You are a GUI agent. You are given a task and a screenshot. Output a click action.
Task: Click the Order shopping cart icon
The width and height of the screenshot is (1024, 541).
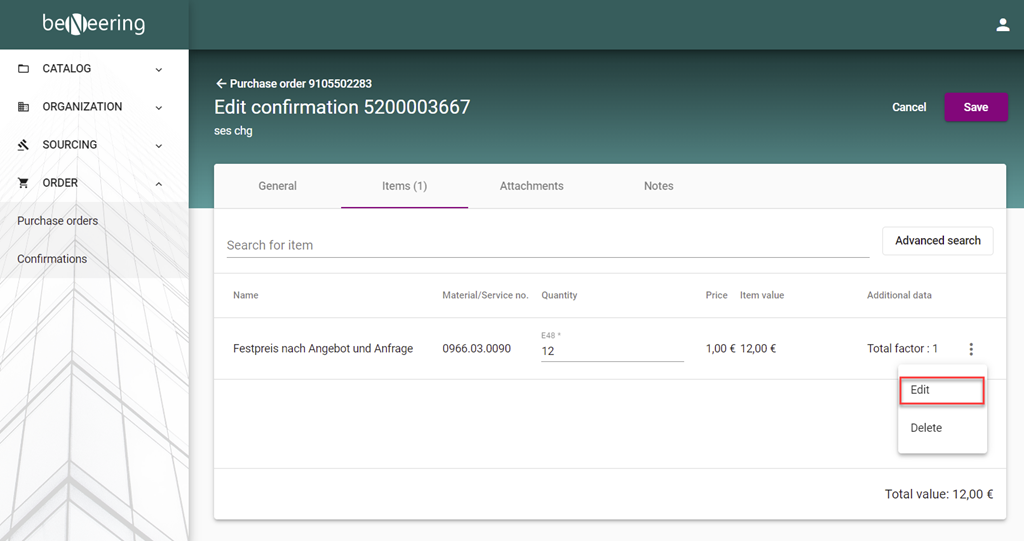click(24, 183)
